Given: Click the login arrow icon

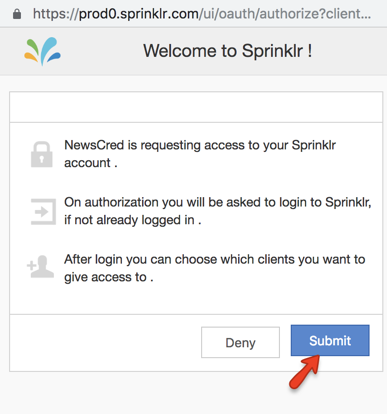Looking at the screenshot, I should click(43, 212).
